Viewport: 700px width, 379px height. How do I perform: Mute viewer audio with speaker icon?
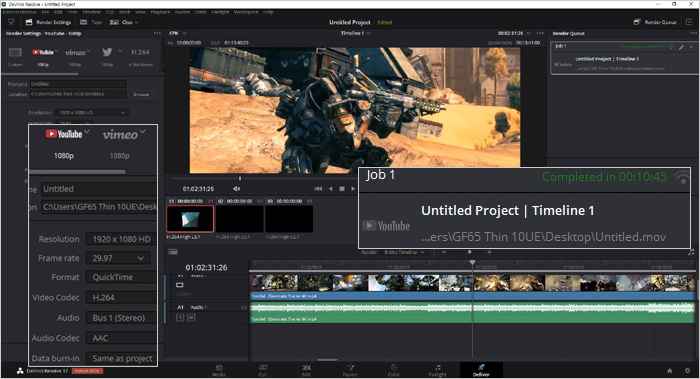click(236, 189)
